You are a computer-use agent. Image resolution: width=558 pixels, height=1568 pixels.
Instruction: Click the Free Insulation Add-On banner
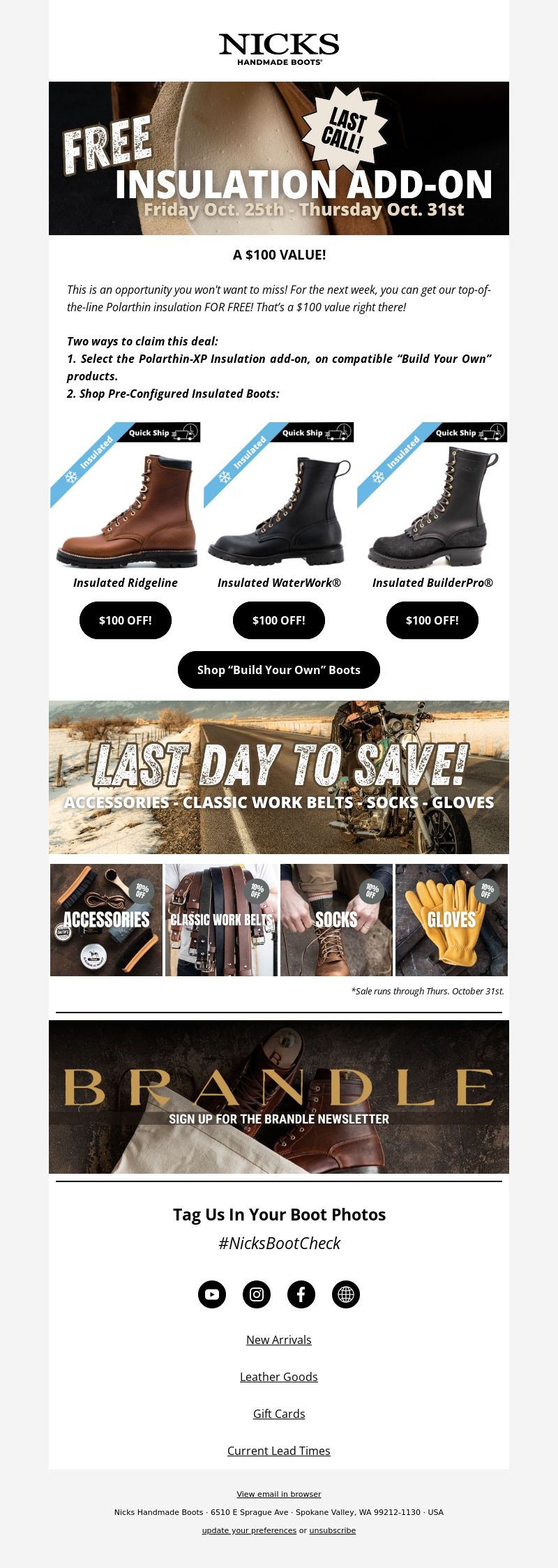tap(279, 158)
